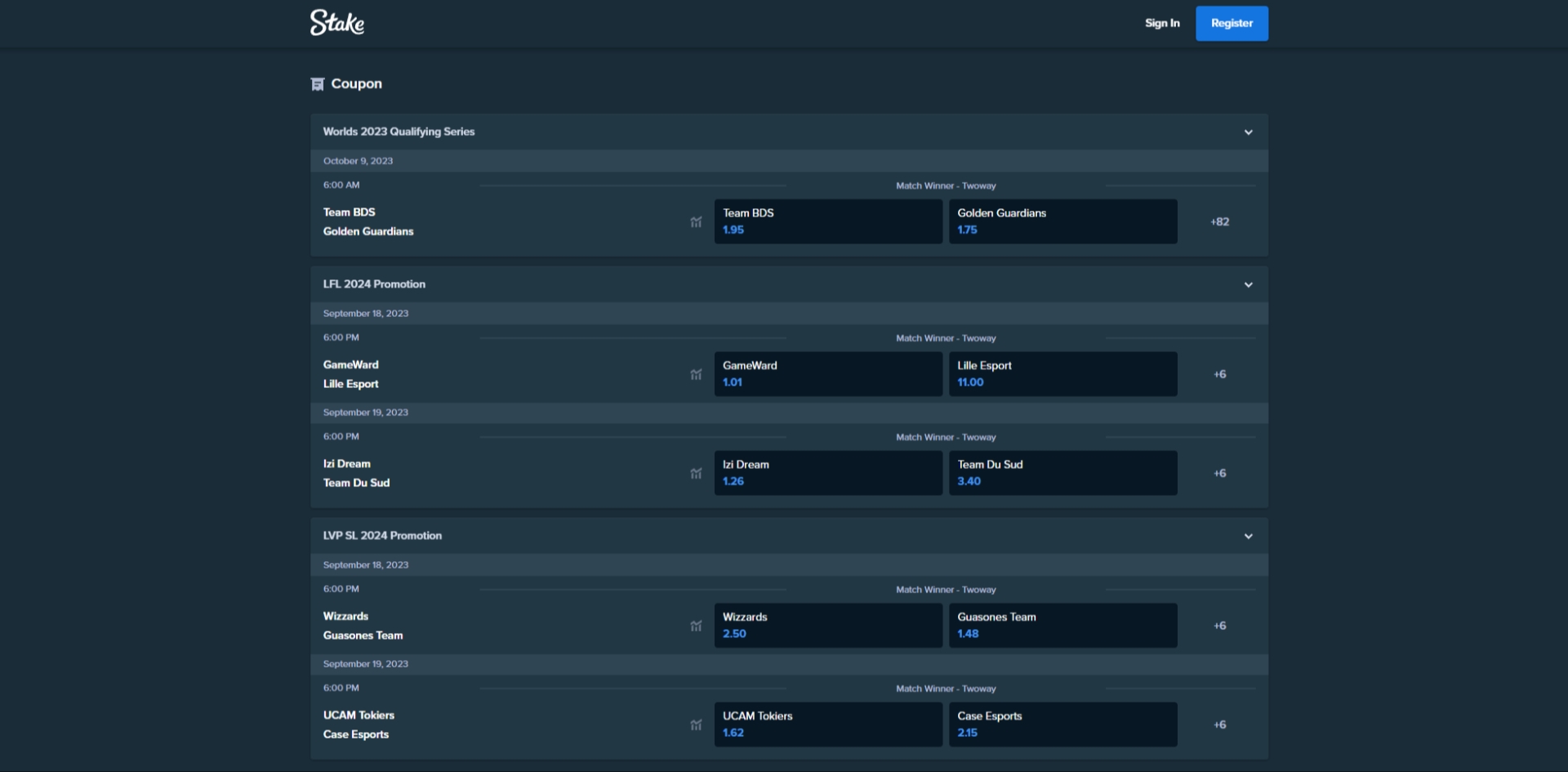Show +82 more markets for Team BDS

[x=1219, y=221]
